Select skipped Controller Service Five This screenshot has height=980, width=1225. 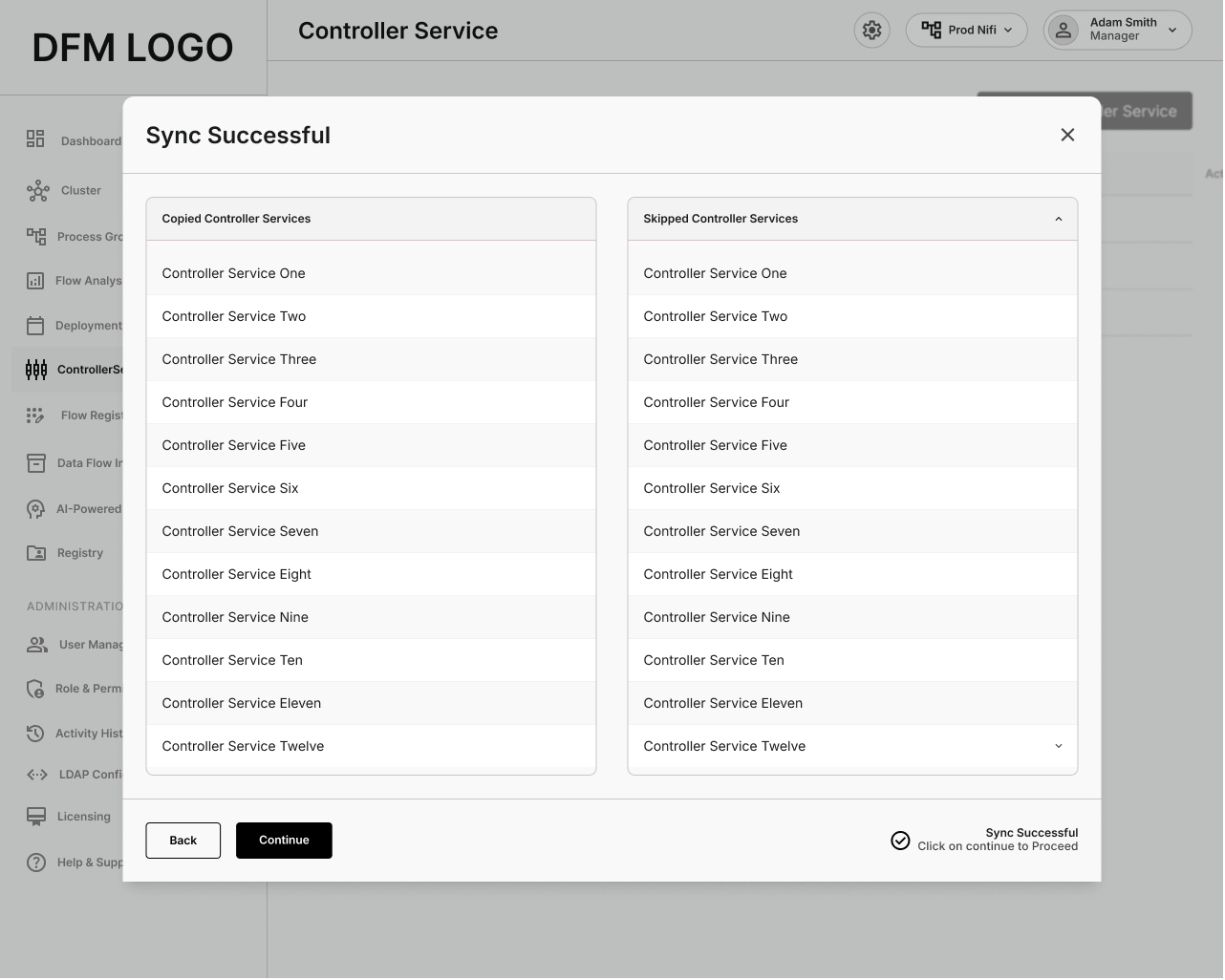pos(852,446)
